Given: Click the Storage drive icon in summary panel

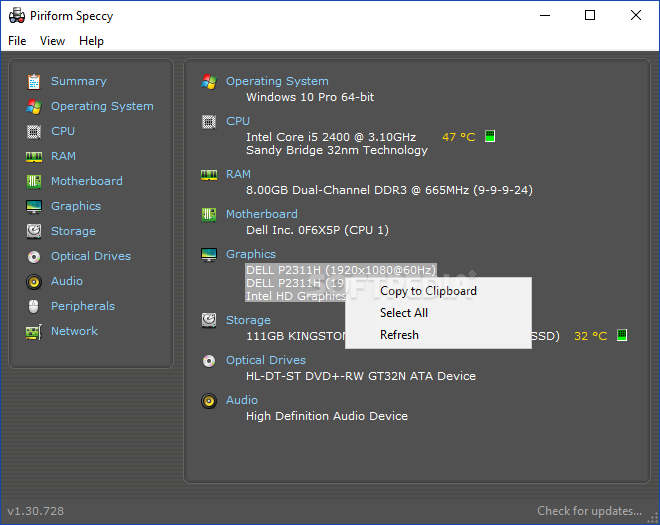Looking at the screenshot, I should tap(209, 320).
